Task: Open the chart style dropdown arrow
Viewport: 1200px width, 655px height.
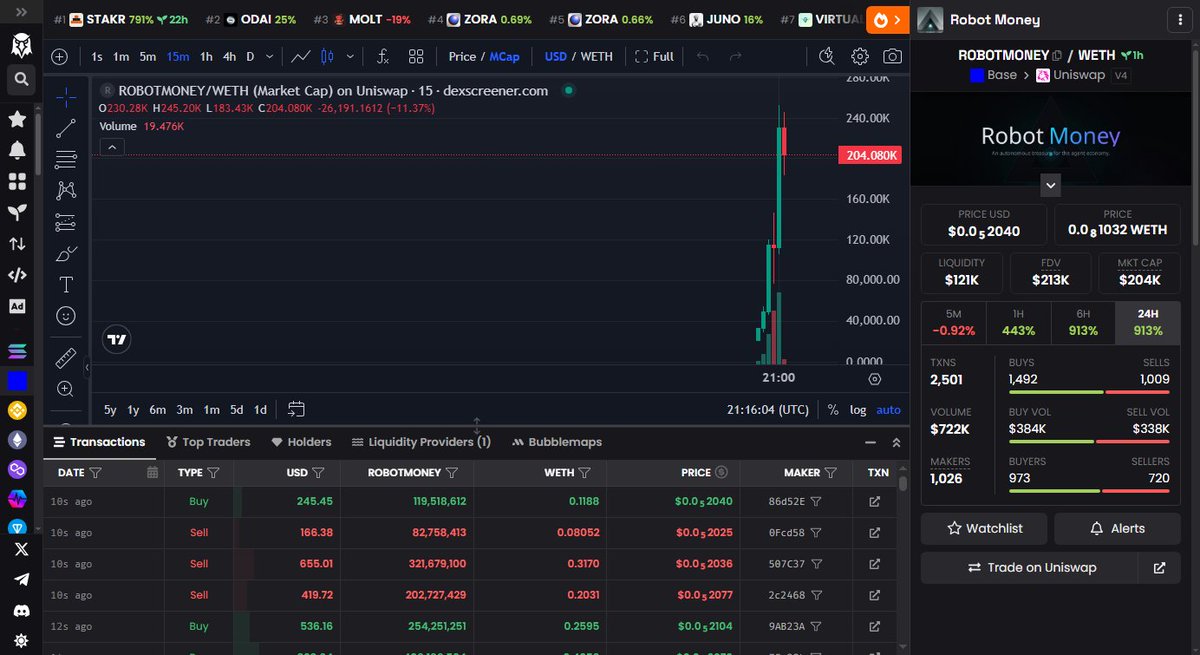Action: point(351,57)
